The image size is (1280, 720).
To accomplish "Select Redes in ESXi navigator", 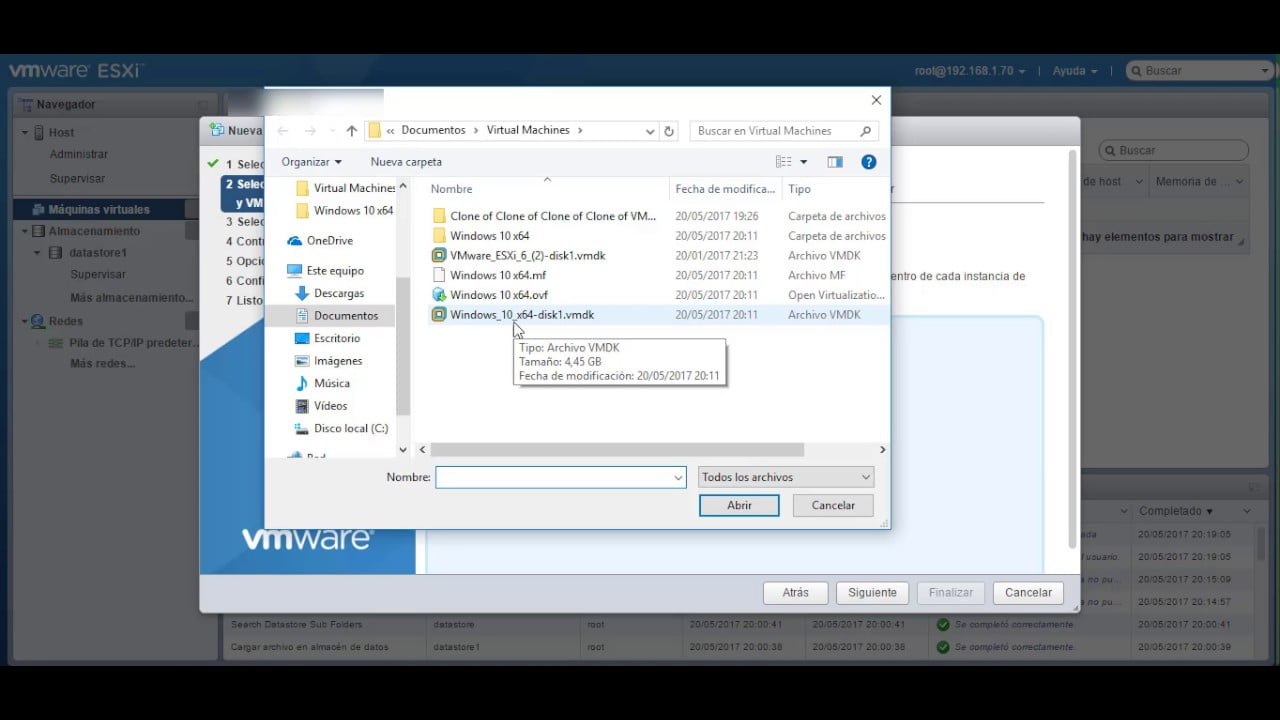I will tap(66, 321).
